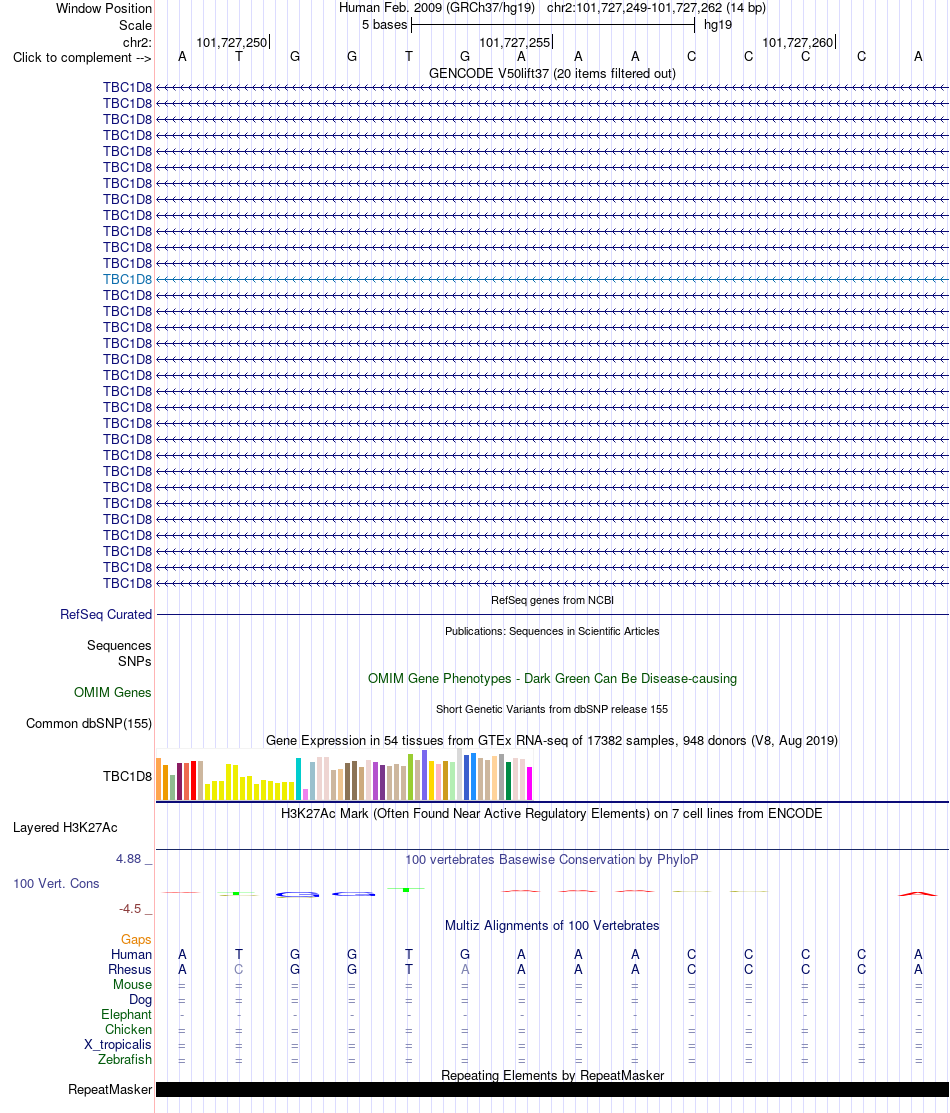Click the Dog species row label
Screen dimensions: 950x1113
[x=140, y=999]
